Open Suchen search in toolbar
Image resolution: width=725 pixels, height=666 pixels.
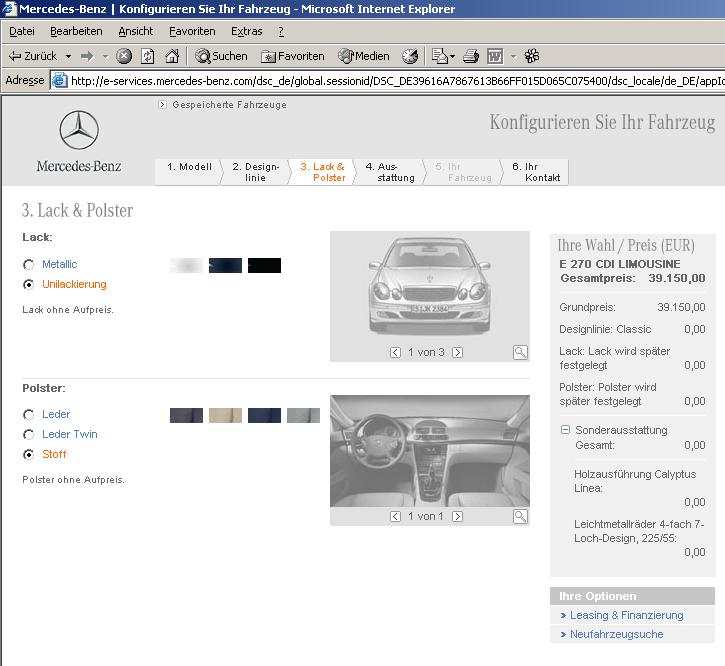click(221, 56)
